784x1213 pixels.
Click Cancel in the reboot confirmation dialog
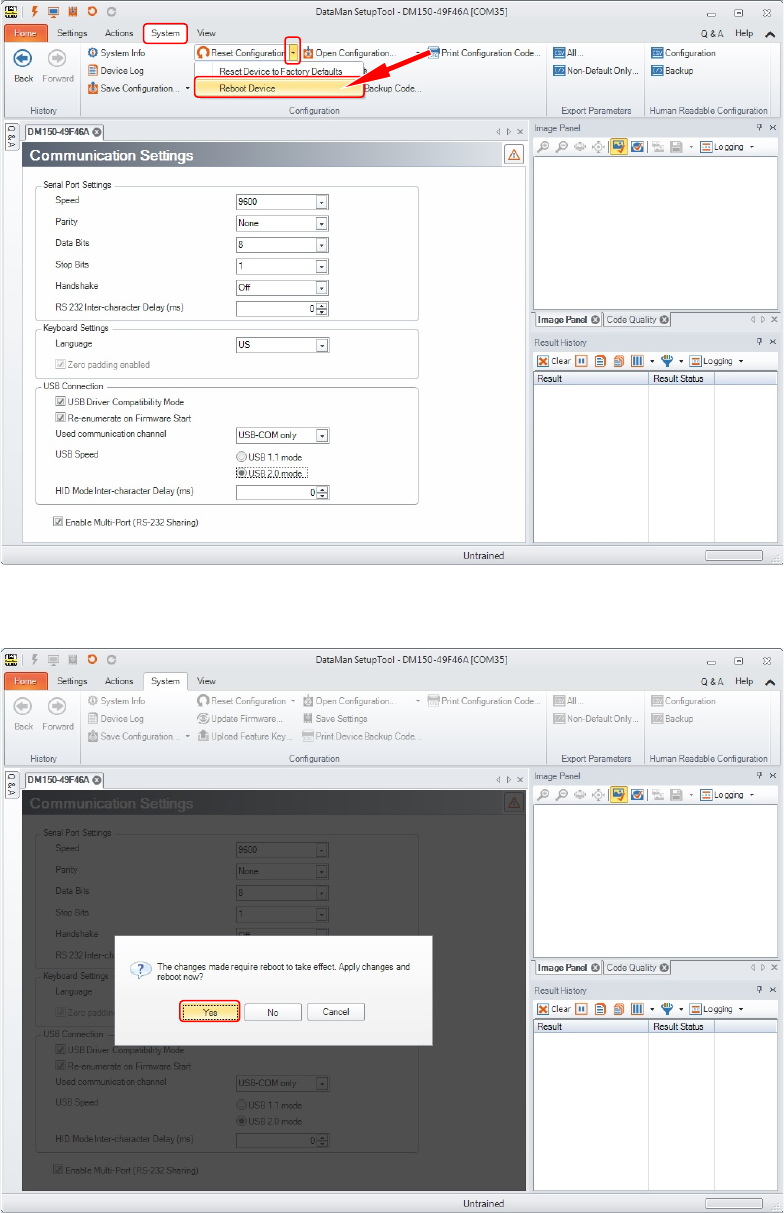[x=336, y=1012]
